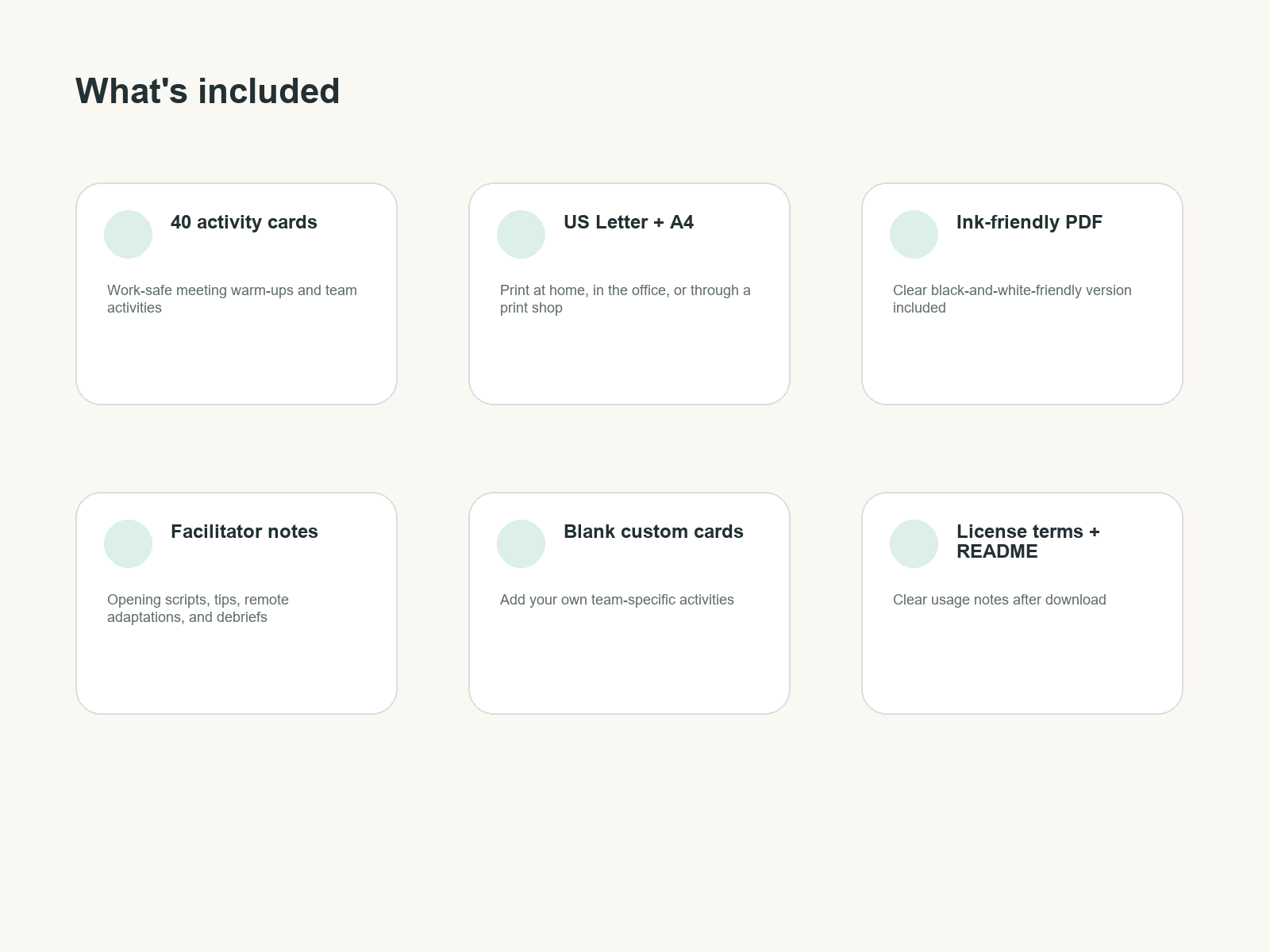Click the Clear black-and-white-friendly version description

pyautogui.click(x=1012, y=299)
